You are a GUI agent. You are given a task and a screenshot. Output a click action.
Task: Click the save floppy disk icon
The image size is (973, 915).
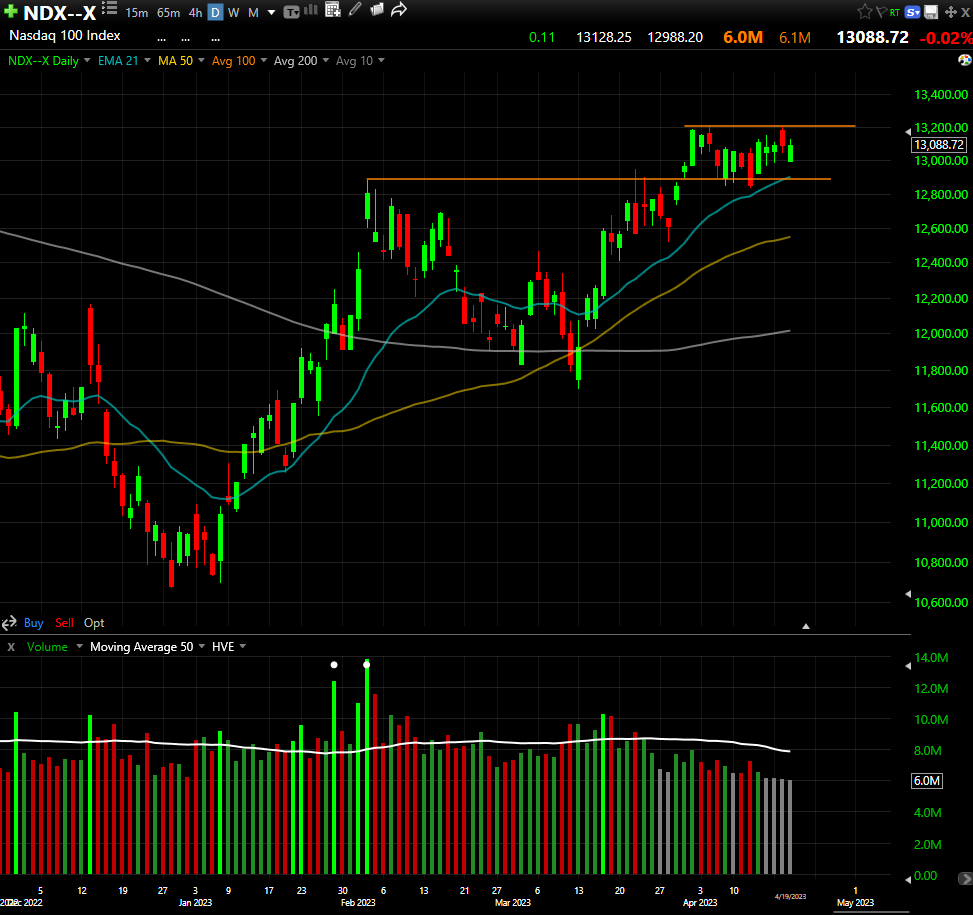coord(931,12)
